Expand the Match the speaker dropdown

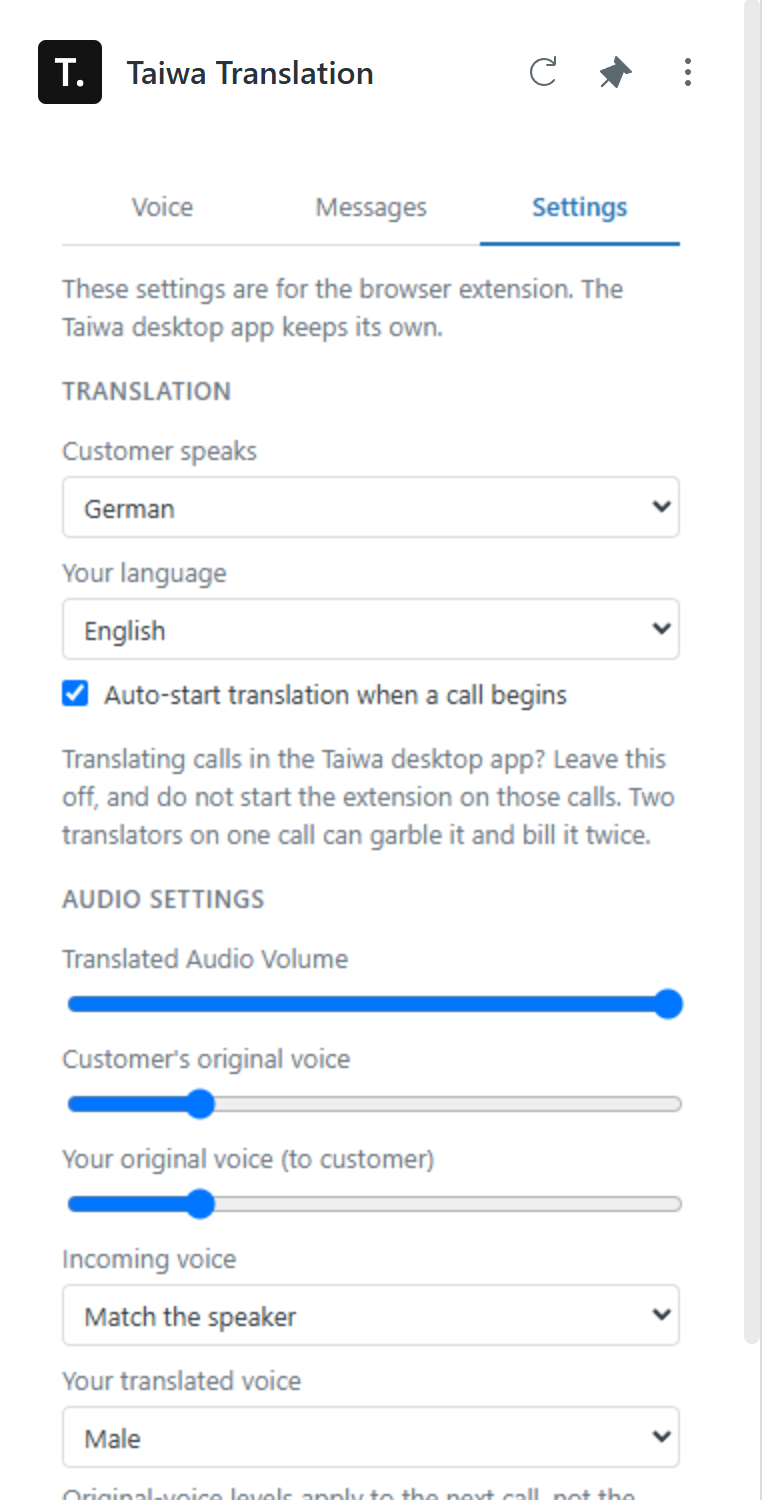click(371, 1315)
